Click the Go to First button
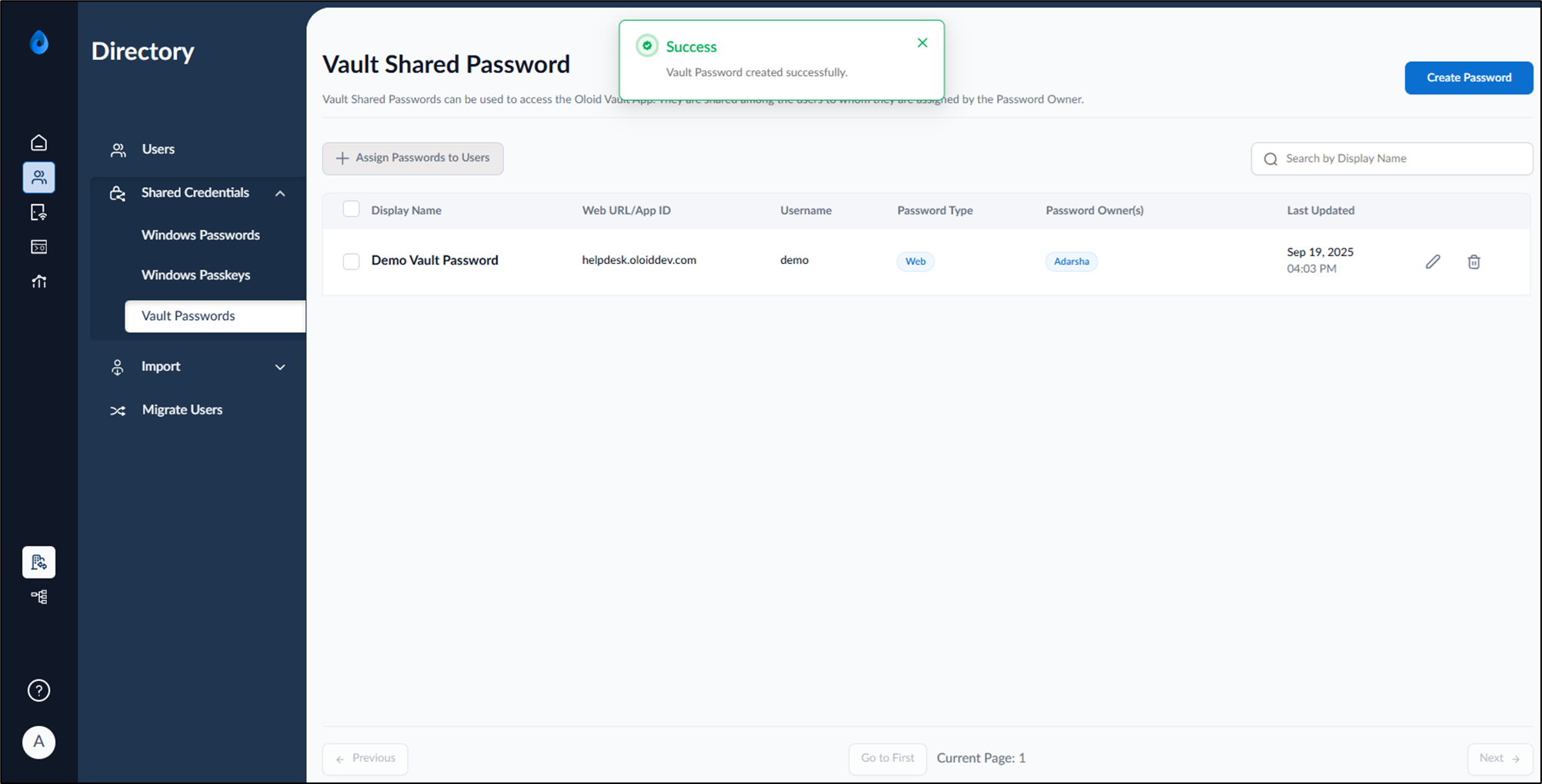 coord(887,759)
